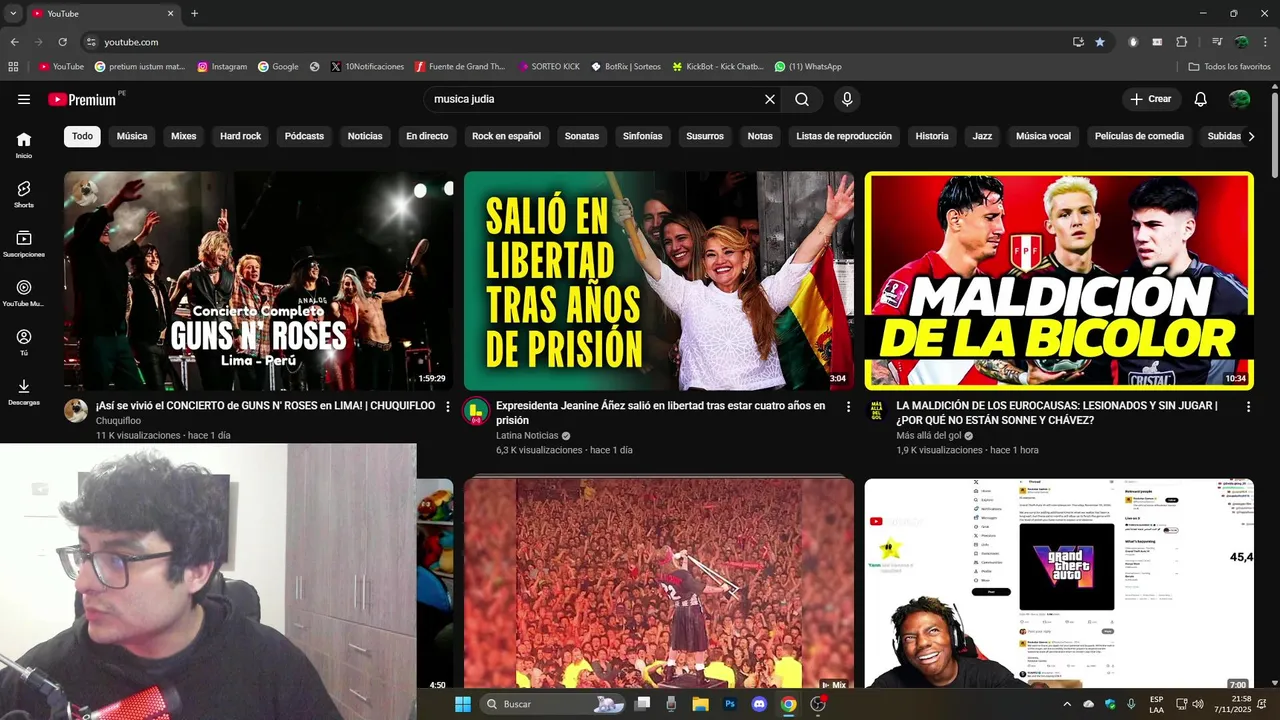
Task: Bookmark this page with the star icon
Action: coord(1100,42)
